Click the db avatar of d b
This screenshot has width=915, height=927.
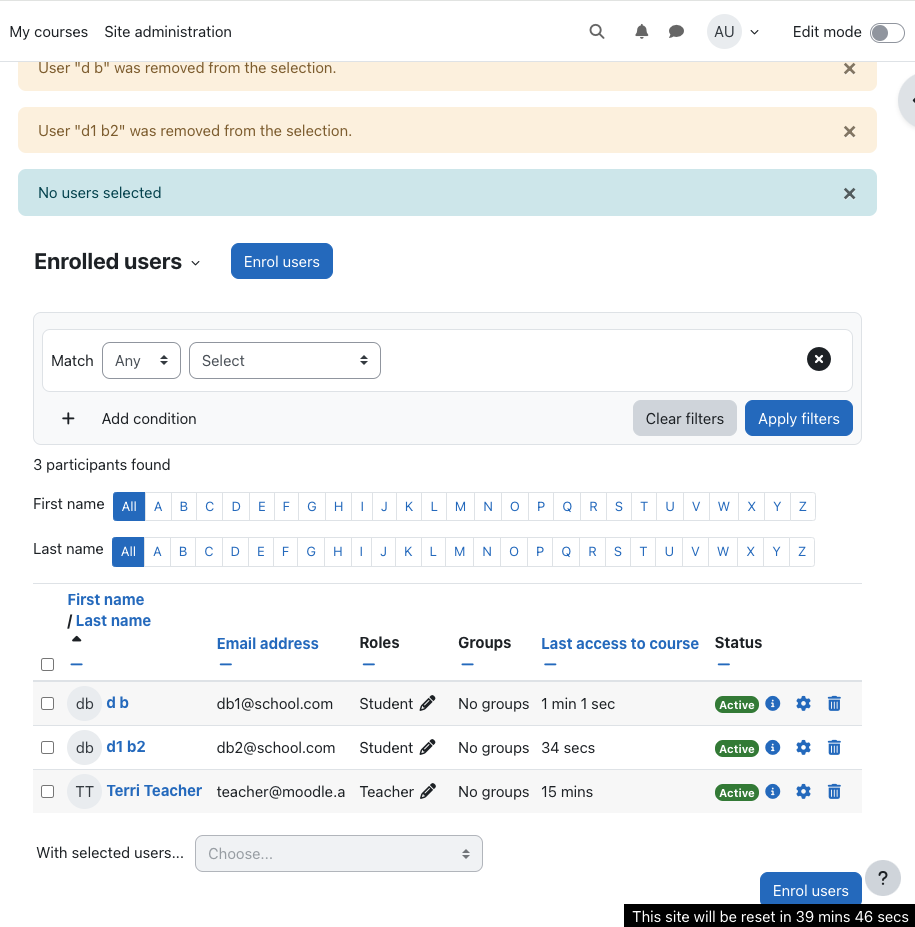point(85,704)
